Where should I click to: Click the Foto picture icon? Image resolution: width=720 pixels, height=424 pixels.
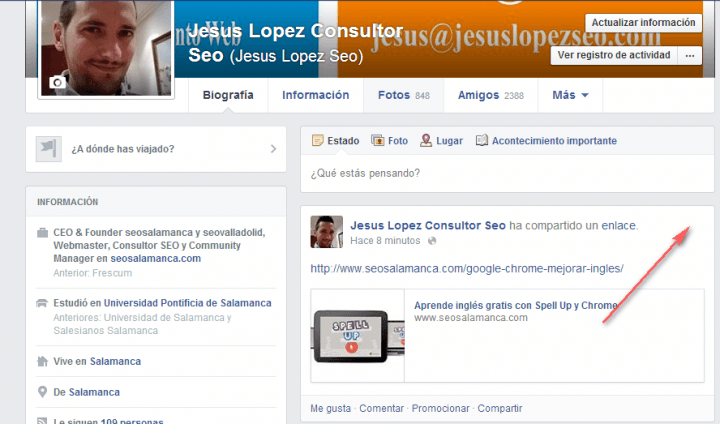coord(377,140)
